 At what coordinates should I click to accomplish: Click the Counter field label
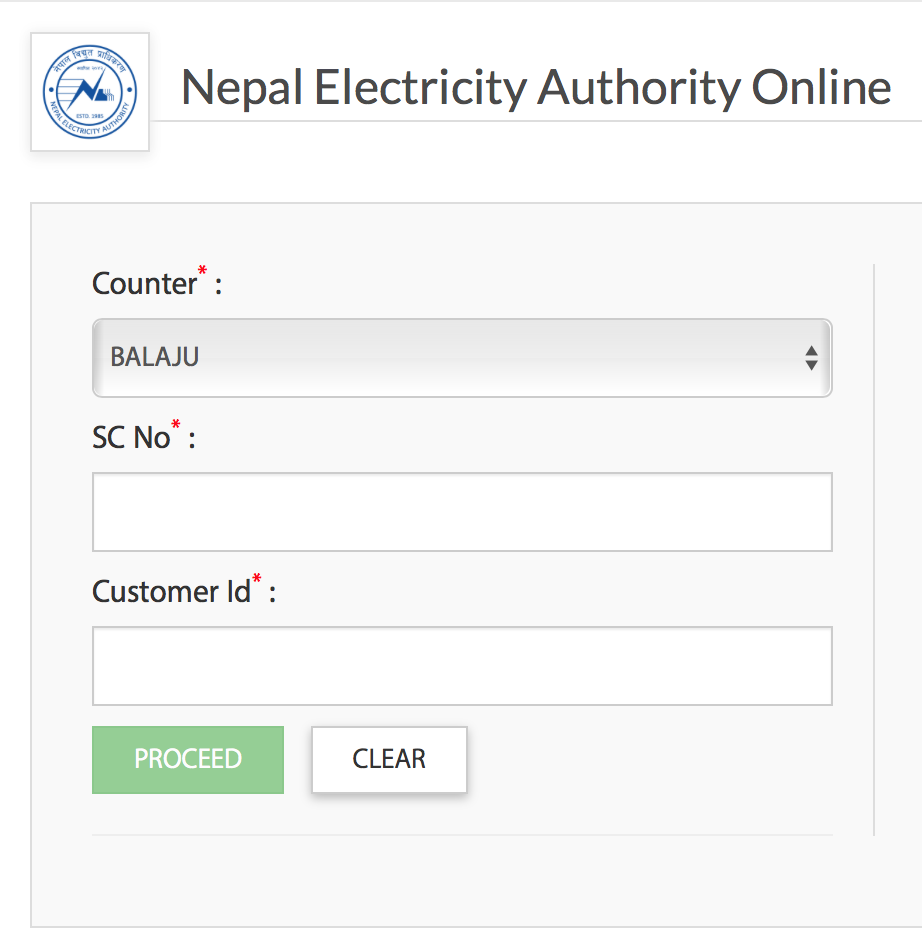tap(144, 284)
